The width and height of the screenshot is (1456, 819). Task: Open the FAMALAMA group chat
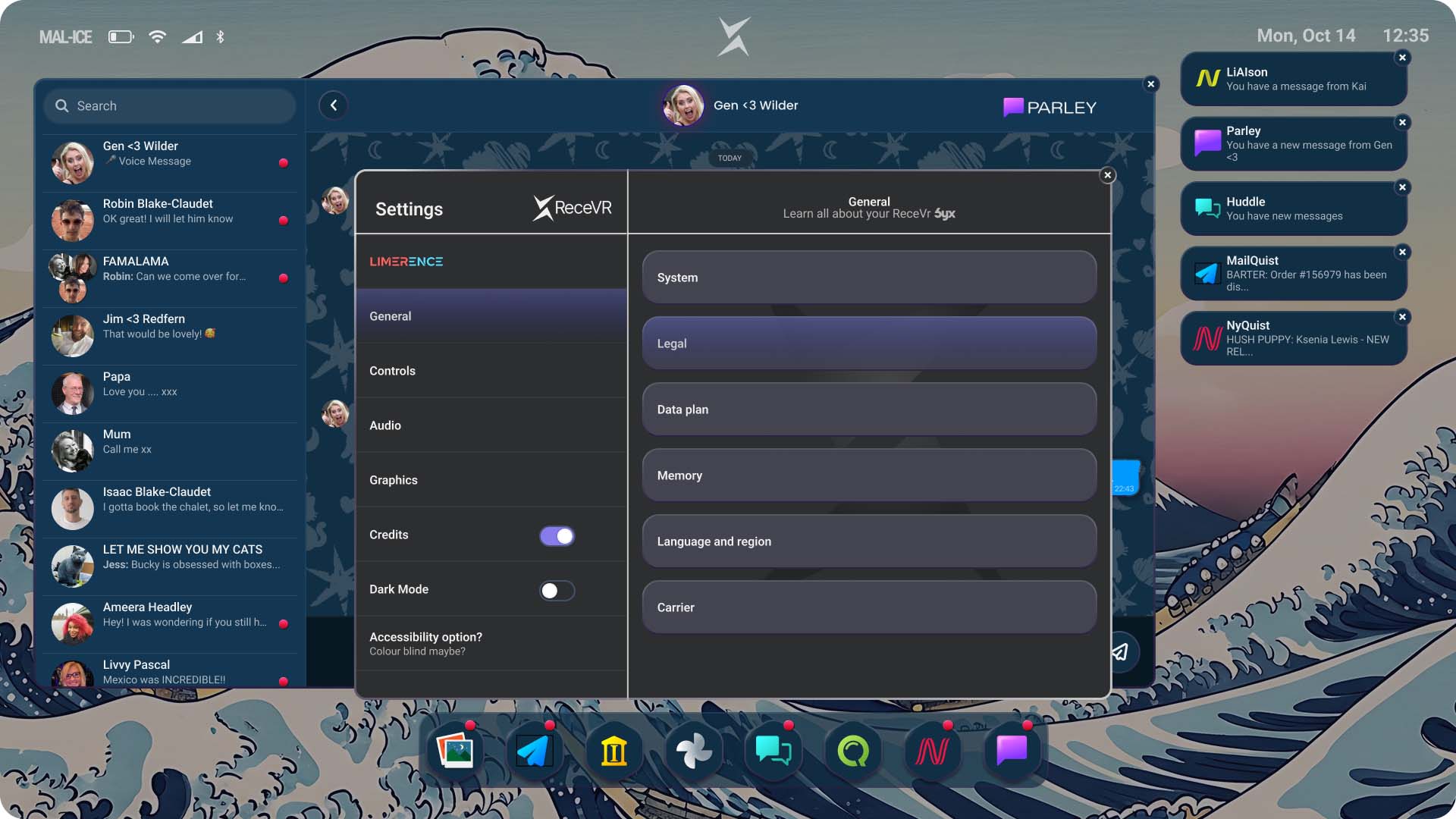pos(170,278)
